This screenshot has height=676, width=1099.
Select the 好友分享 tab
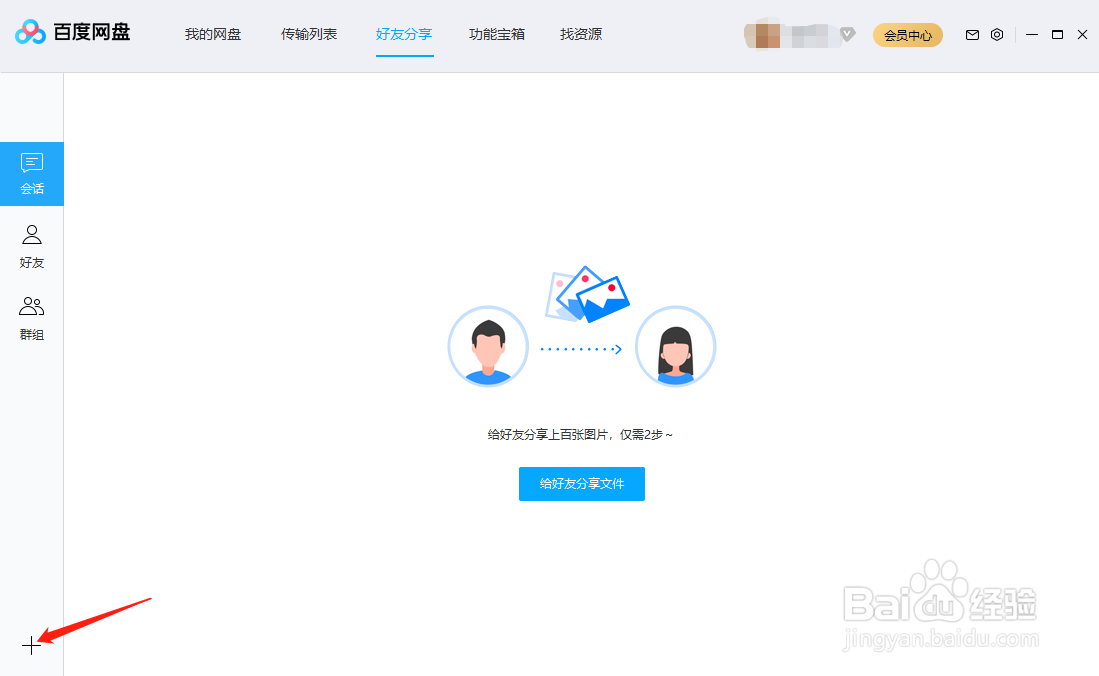pos(404,33)
